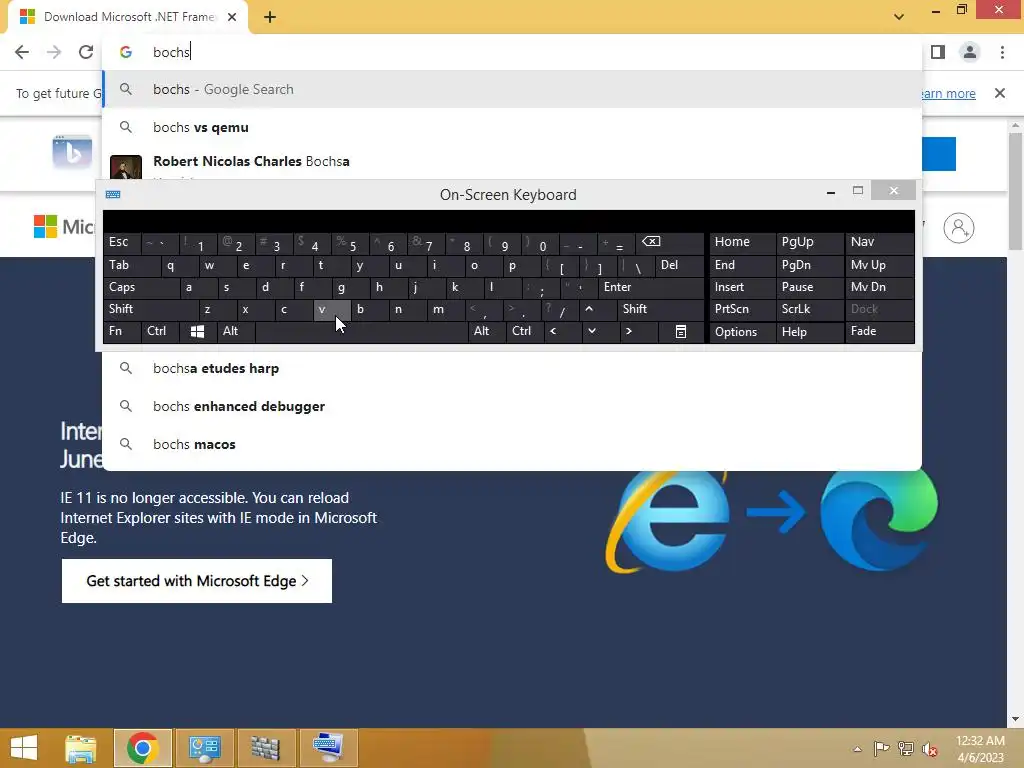Click the space bar on keyboard

362,331
